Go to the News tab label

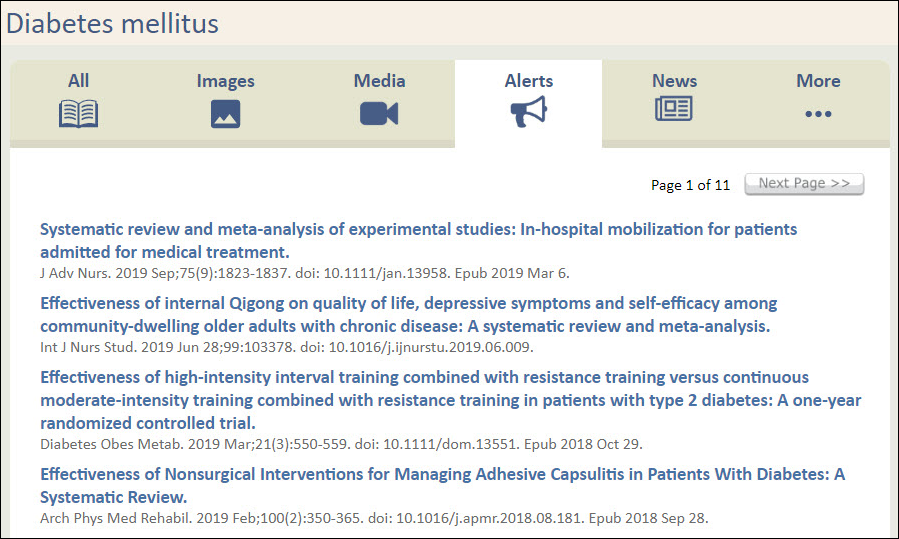(674, 81)
